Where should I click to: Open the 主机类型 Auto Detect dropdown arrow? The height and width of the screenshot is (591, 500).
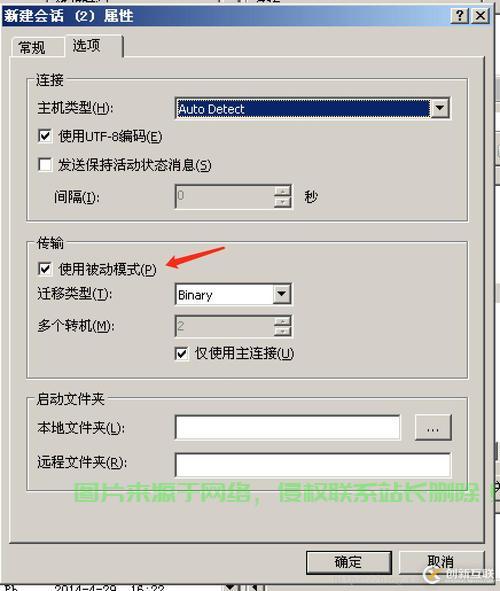[x=439, y=108]
